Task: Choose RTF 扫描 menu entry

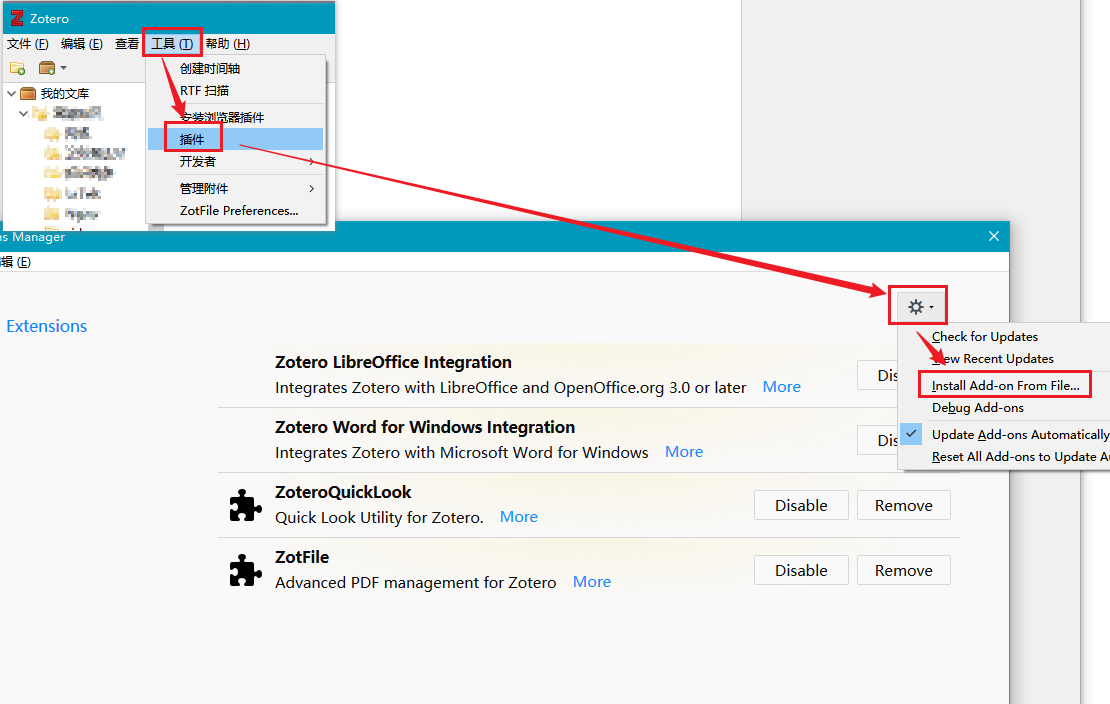Action: tap(204, 91)
